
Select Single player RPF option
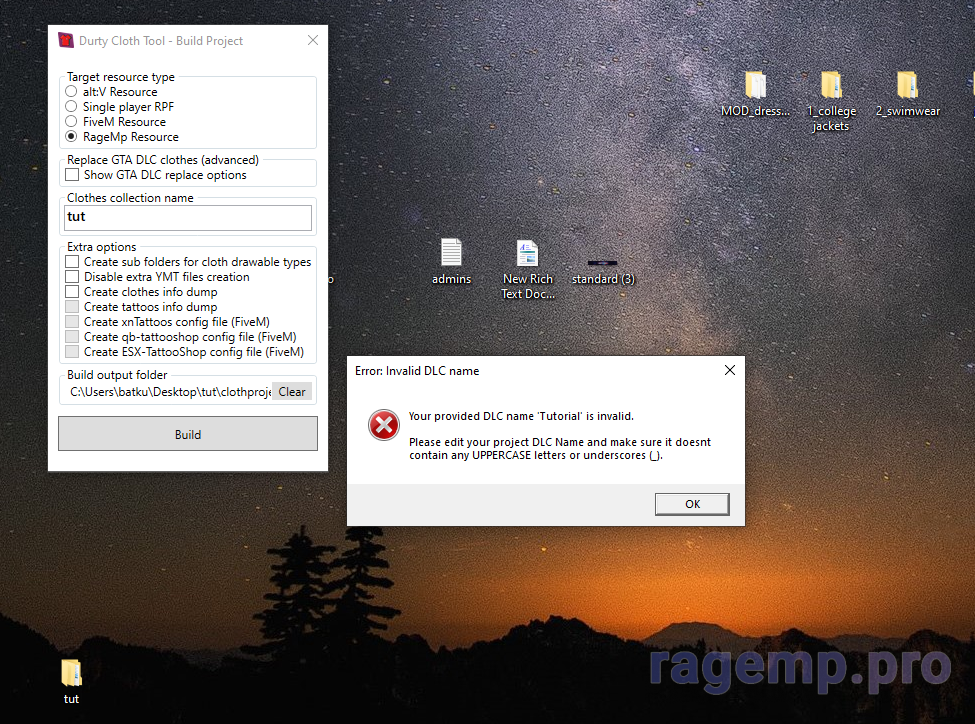[x=72, y=107]
